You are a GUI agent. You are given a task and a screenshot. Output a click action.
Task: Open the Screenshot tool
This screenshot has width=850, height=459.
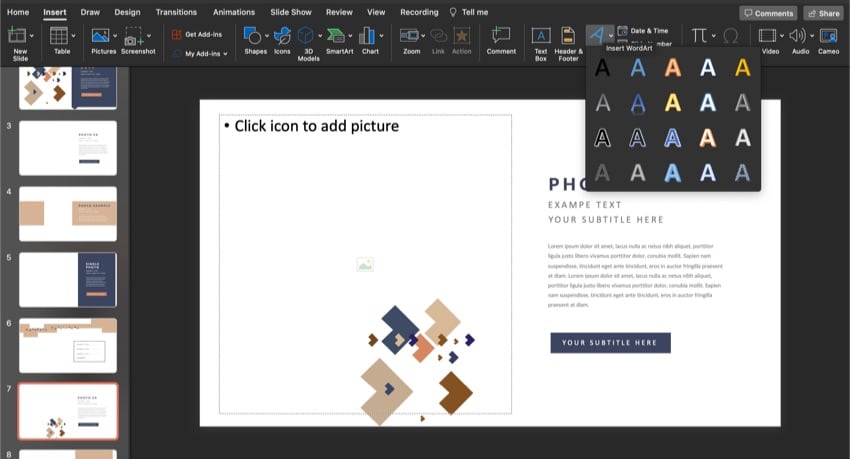coord(138,36)
